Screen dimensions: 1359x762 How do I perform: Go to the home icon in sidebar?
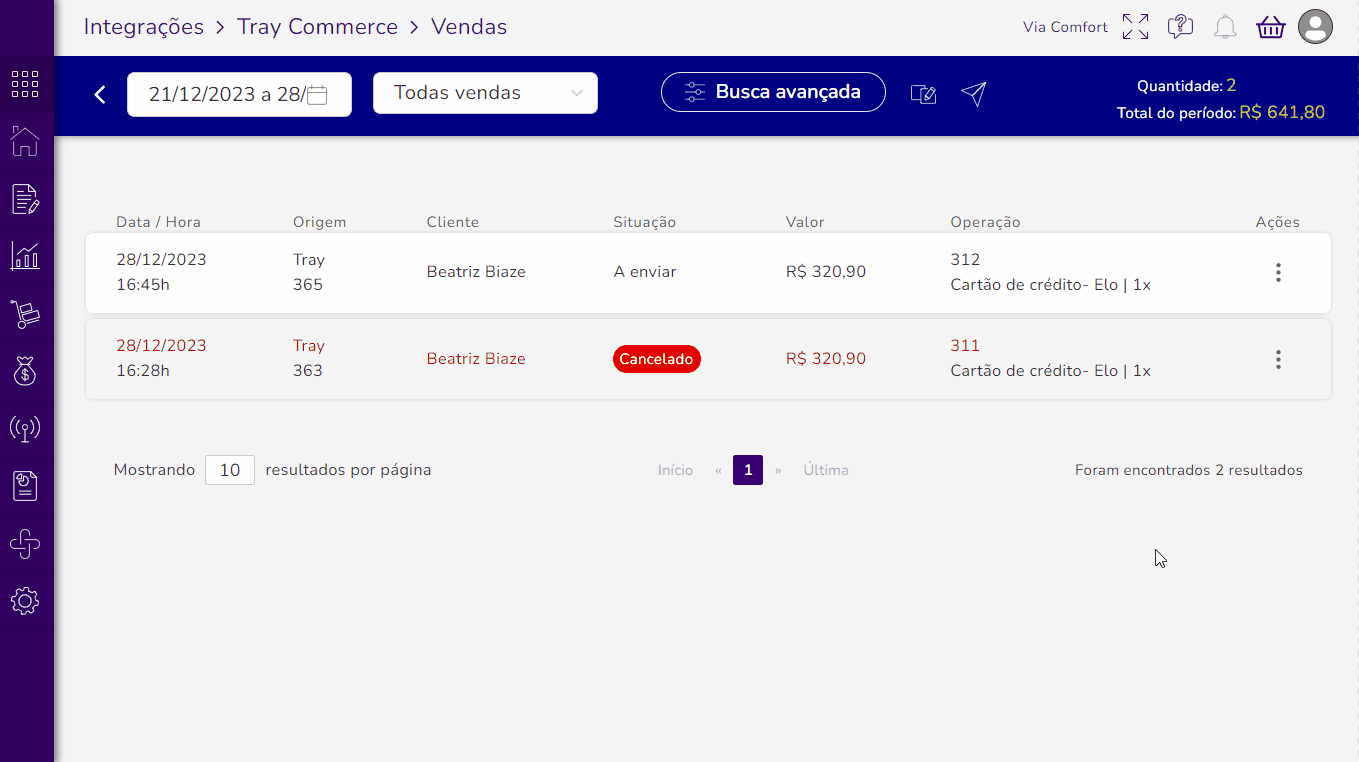(x=25, y=142)
